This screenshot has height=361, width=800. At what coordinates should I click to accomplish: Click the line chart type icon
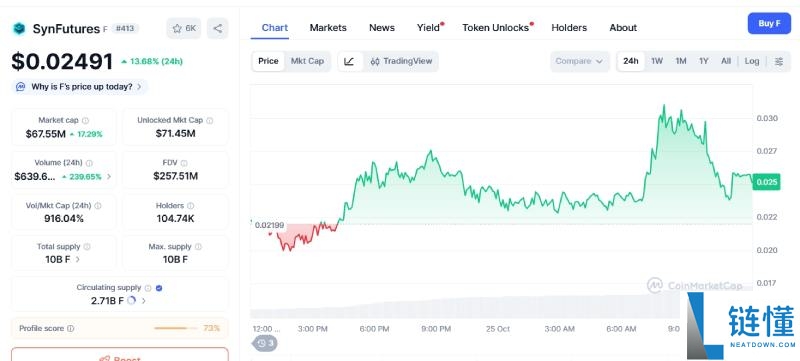point(349,61)
